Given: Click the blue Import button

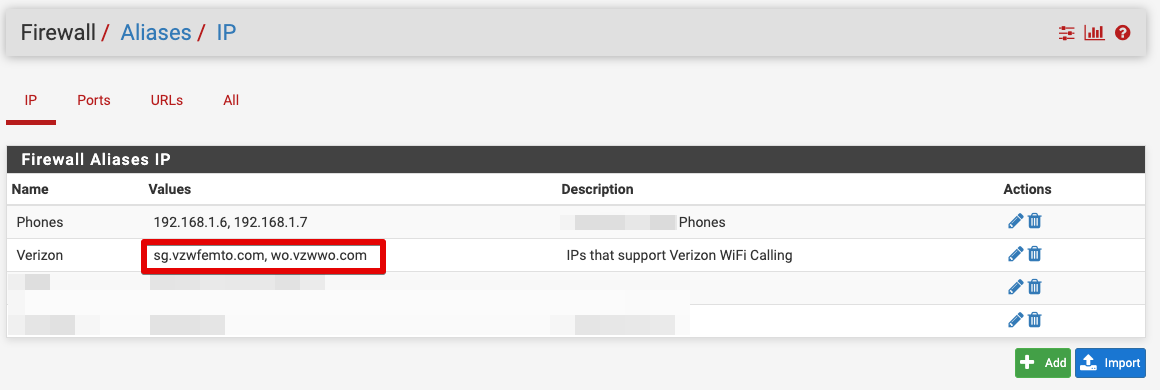Looking at the screenshot, I should click(x=1110, y=363).
